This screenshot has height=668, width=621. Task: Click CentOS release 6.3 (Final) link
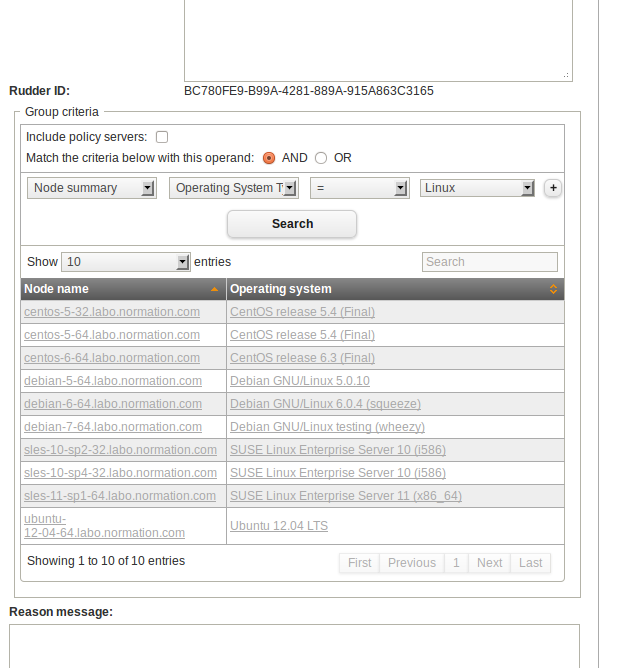(302, 358)
